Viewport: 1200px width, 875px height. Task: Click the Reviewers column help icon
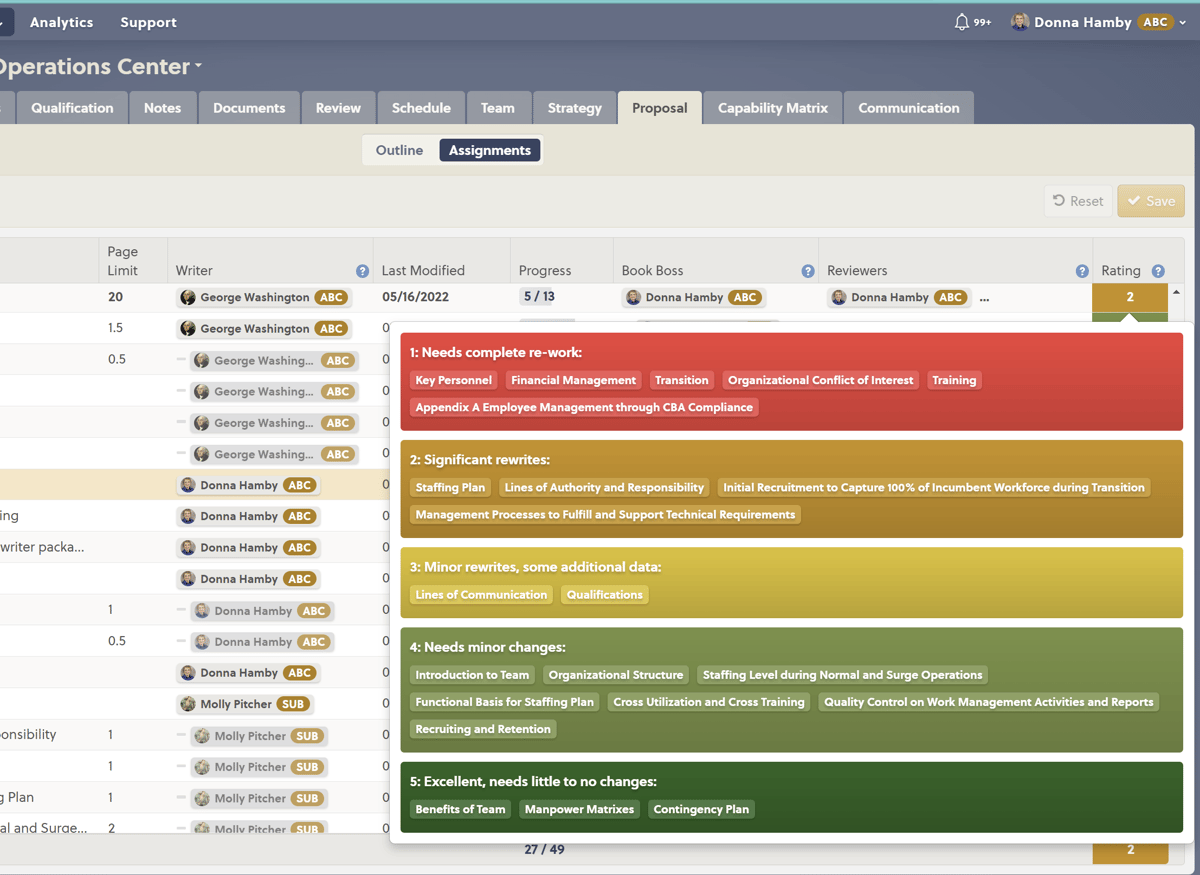[1082, 271]
